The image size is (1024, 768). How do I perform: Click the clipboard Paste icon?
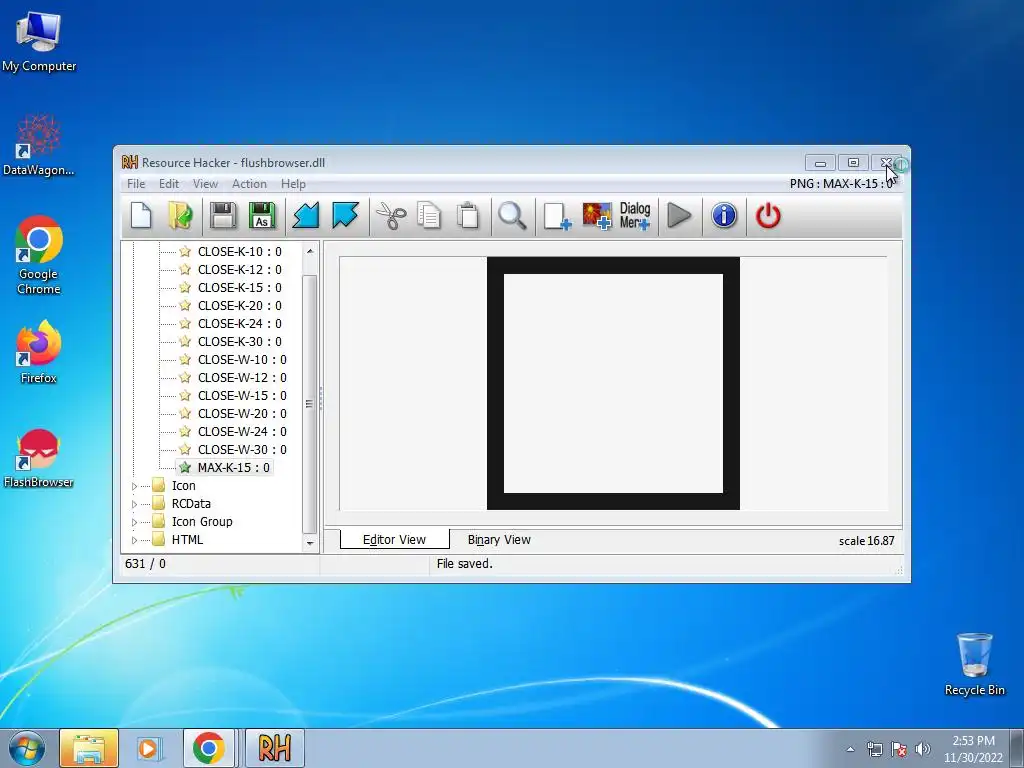[468, 216]
